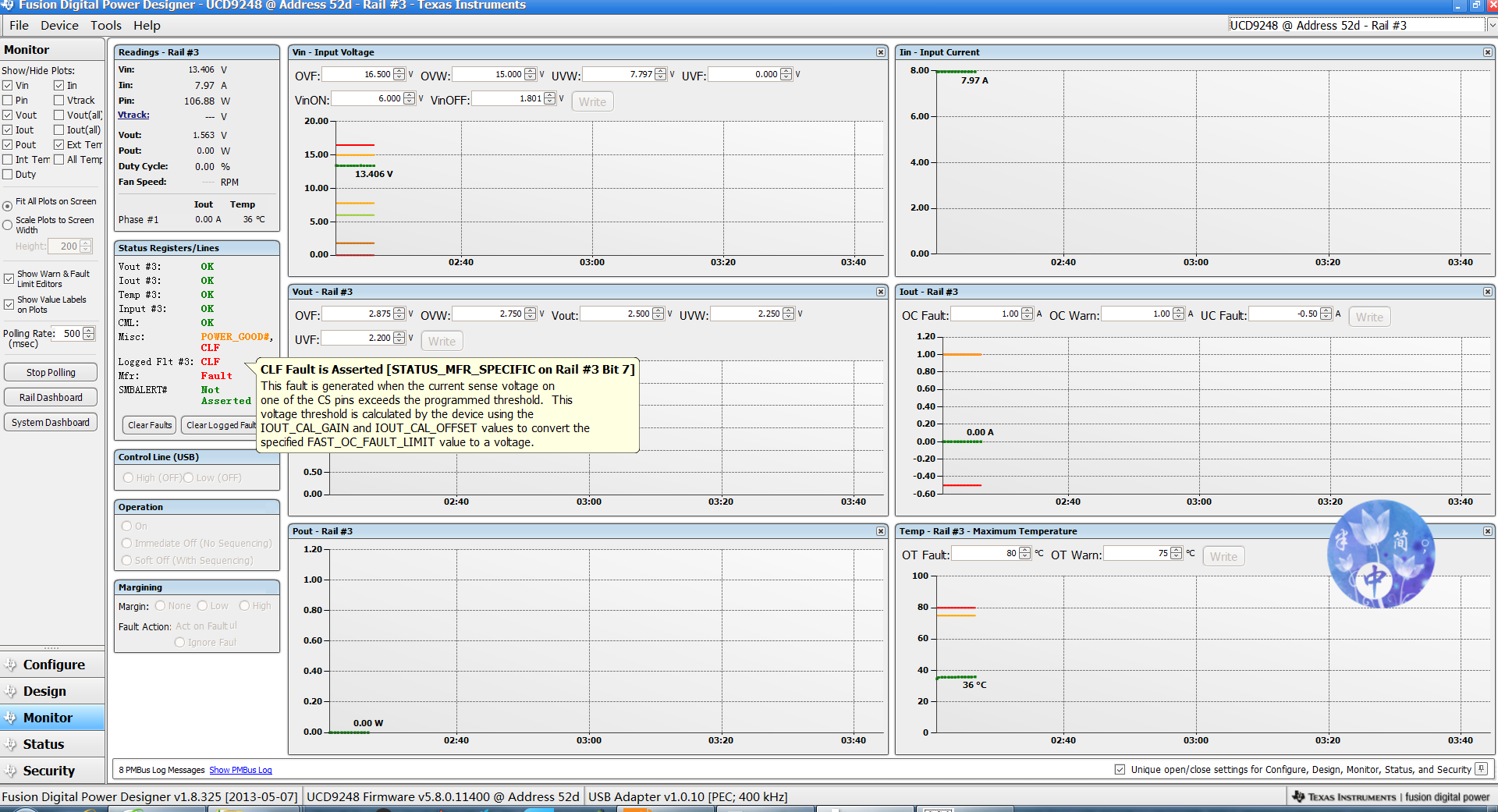The width and height of the screenshot is (1498, 812).
Task: Click the UC Fault value field
Action: click(x=1284, y=314)
